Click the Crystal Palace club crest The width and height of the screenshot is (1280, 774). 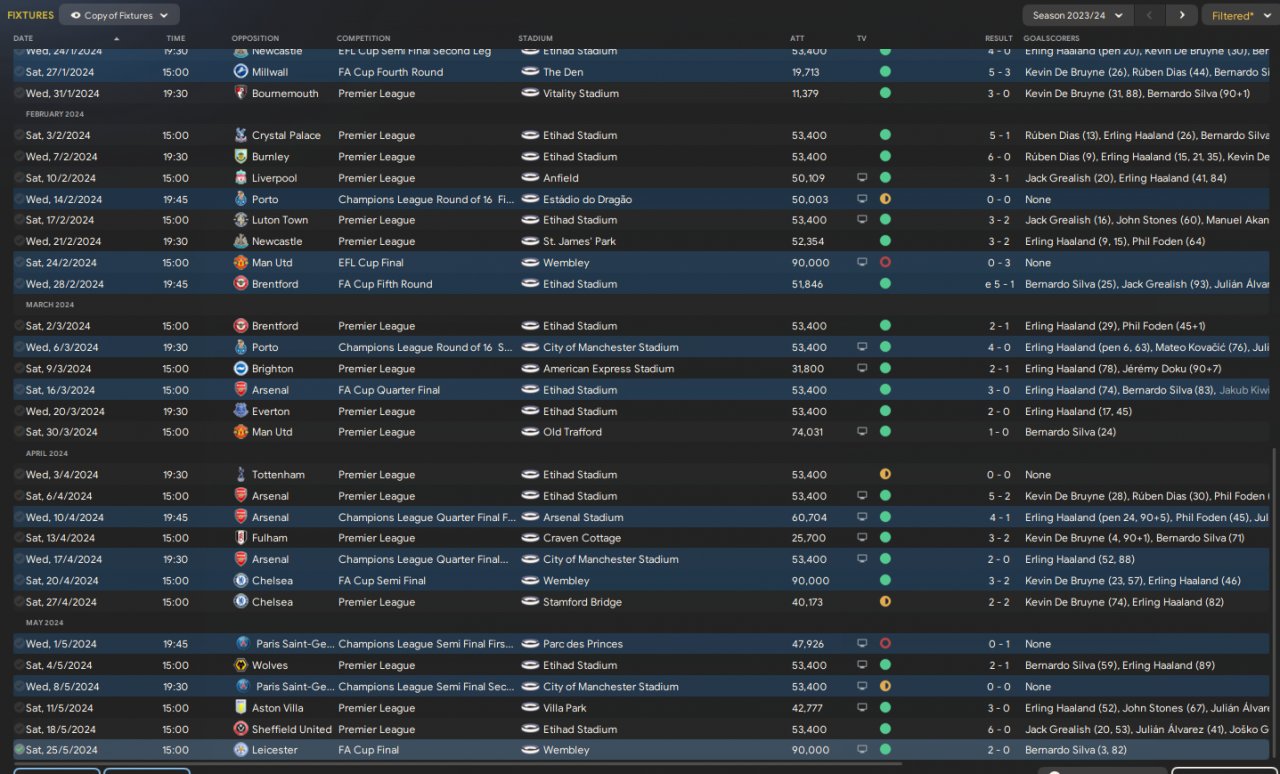[x=240, y=135]
